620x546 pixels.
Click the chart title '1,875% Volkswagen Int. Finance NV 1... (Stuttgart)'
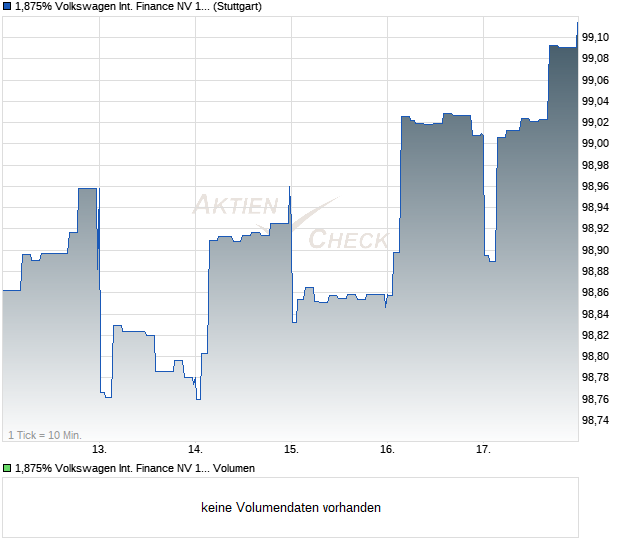coord(138,7)
